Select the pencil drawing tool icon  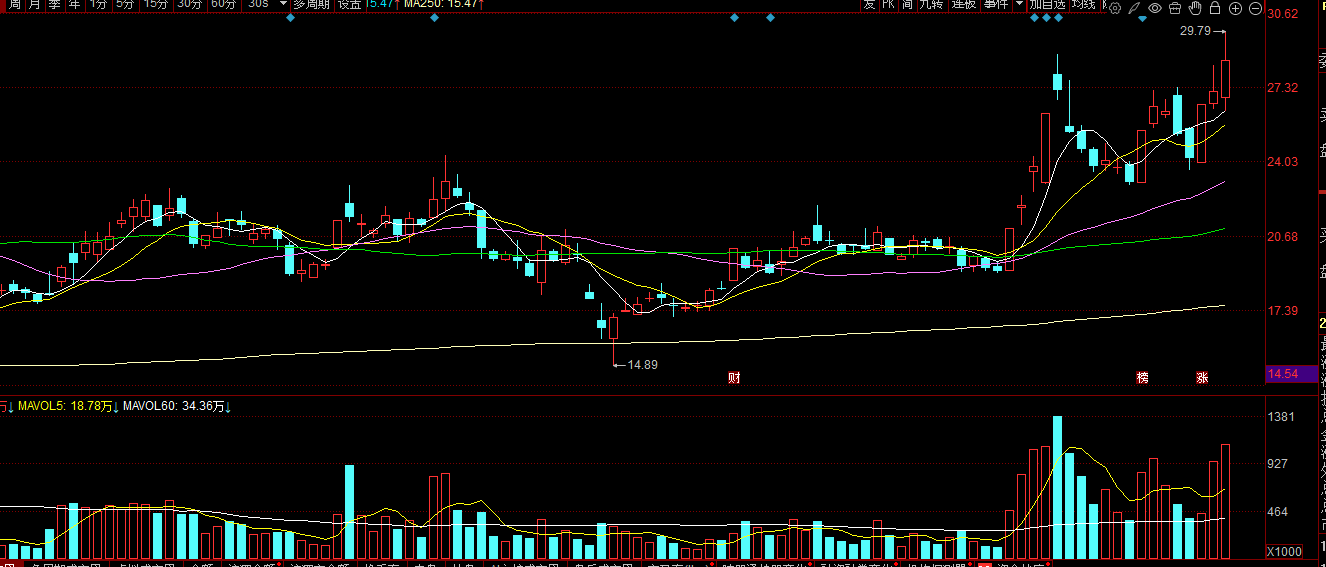point(1134,8)
